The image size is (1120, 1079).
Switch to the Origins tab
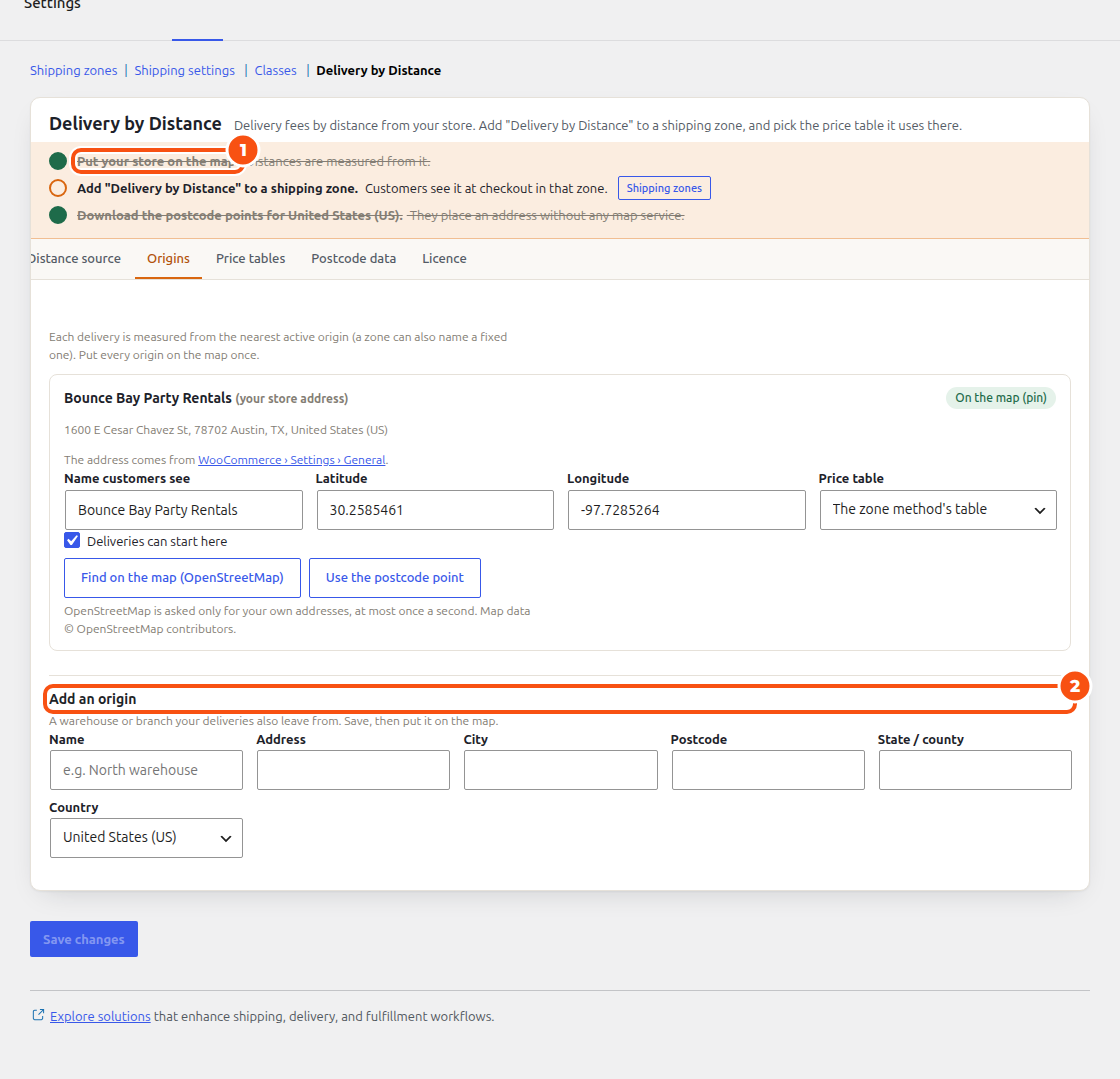[x=169, y=259]
